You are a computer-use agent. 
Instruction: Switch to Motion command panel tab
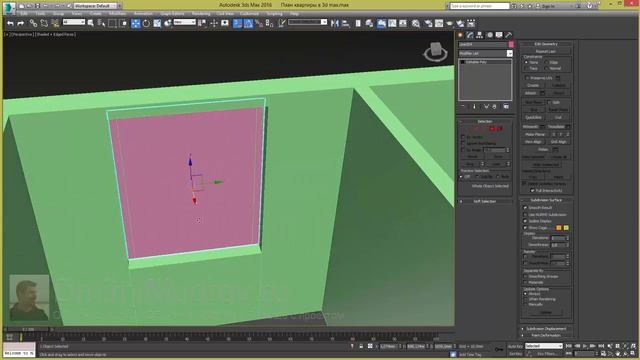pos(489,35)
